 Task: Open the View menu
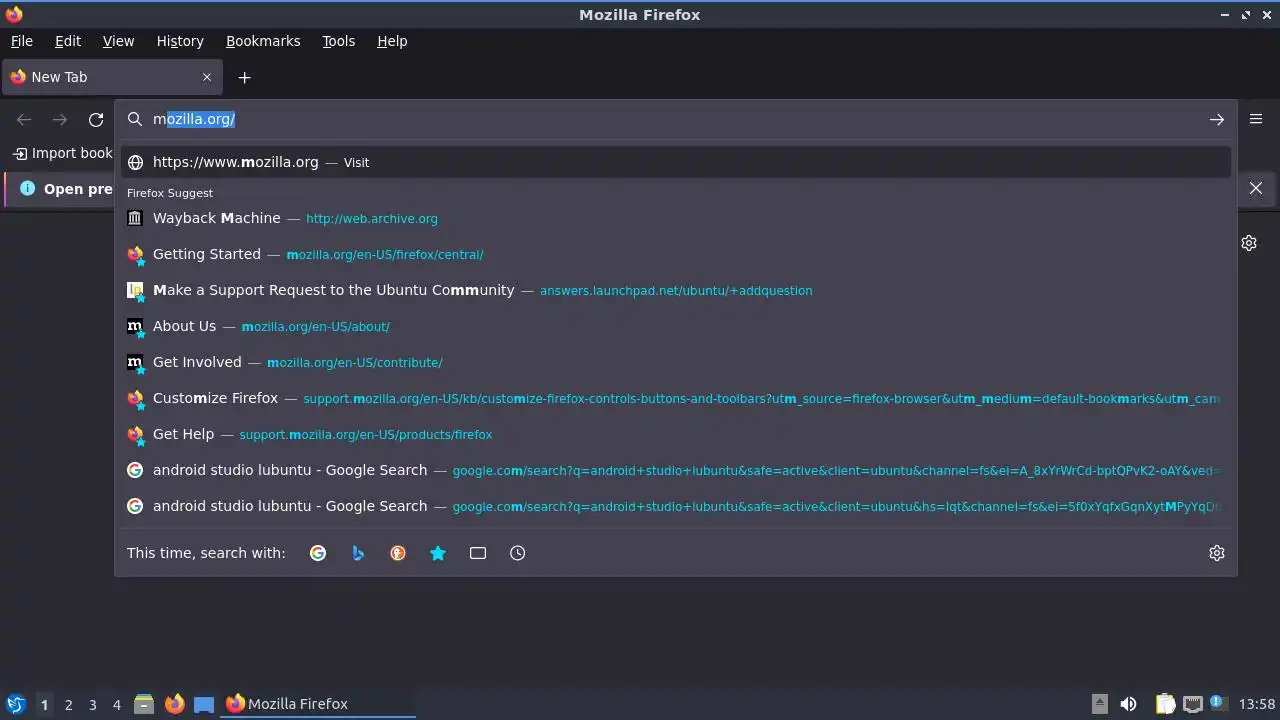[x=118, y=41]
